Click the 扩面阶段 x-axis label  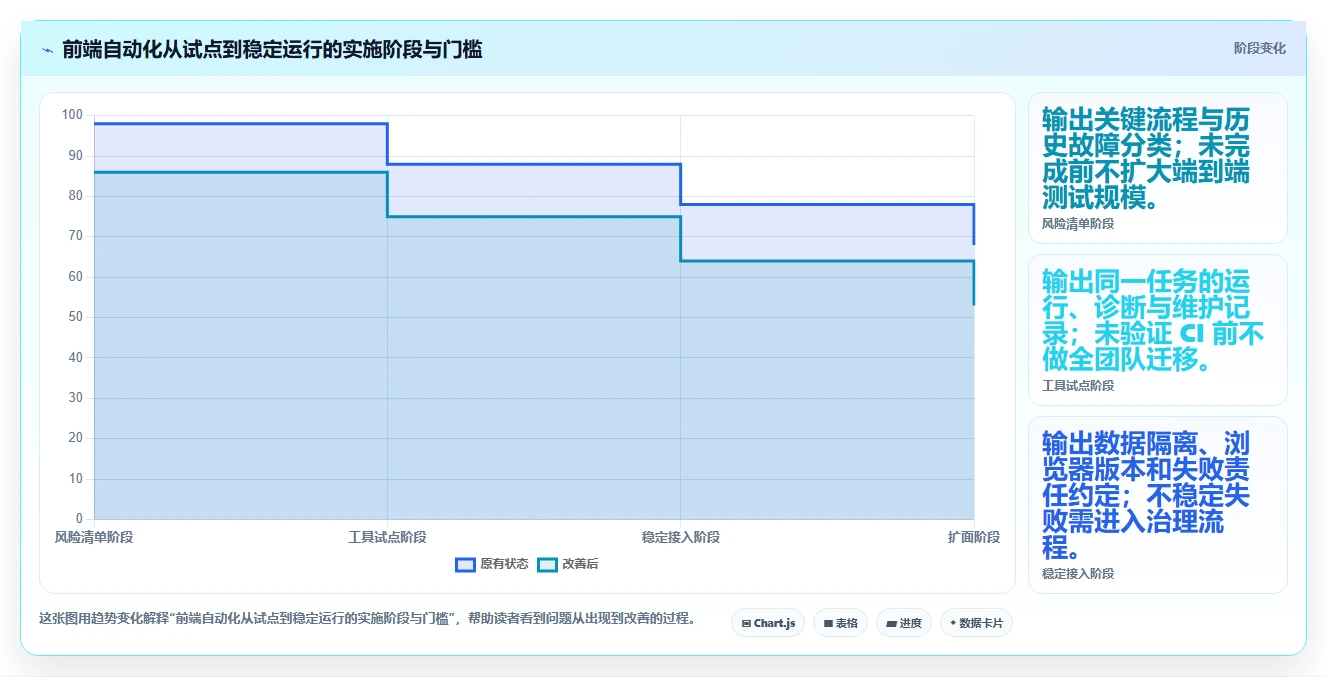click(x=974, y=537)
